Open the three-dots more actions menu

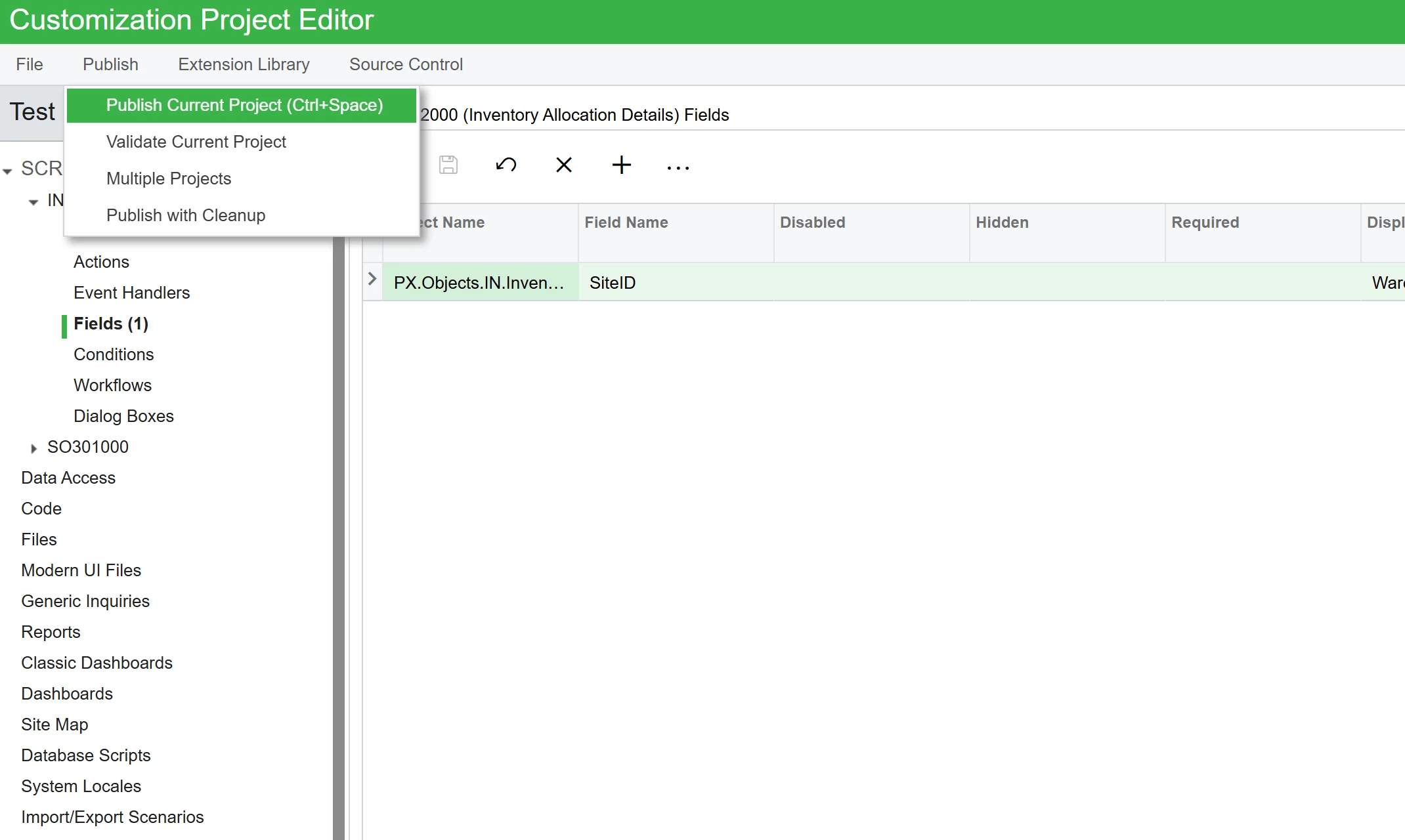[x=678, y=167]
